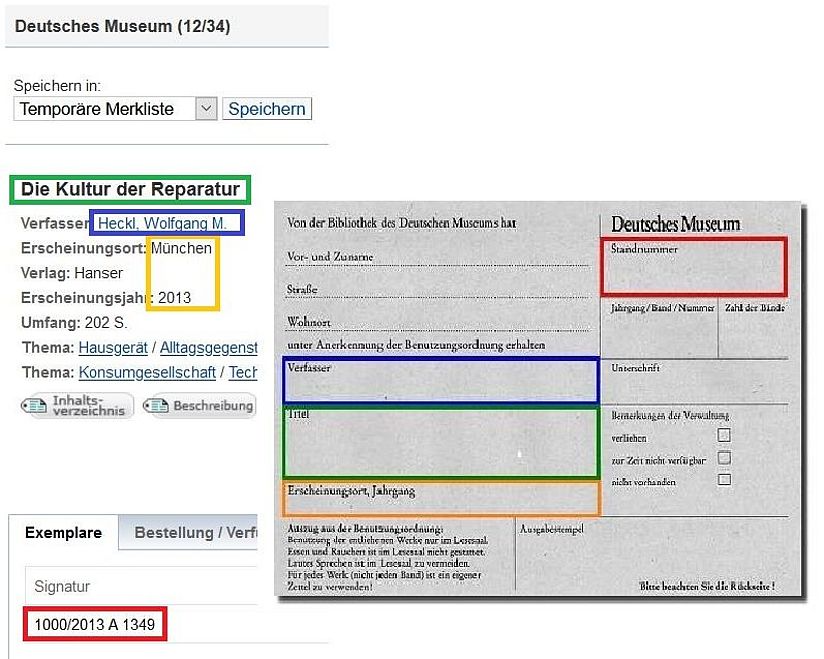Click the signature '1000/2013 A 1349'

click(95, 625)
